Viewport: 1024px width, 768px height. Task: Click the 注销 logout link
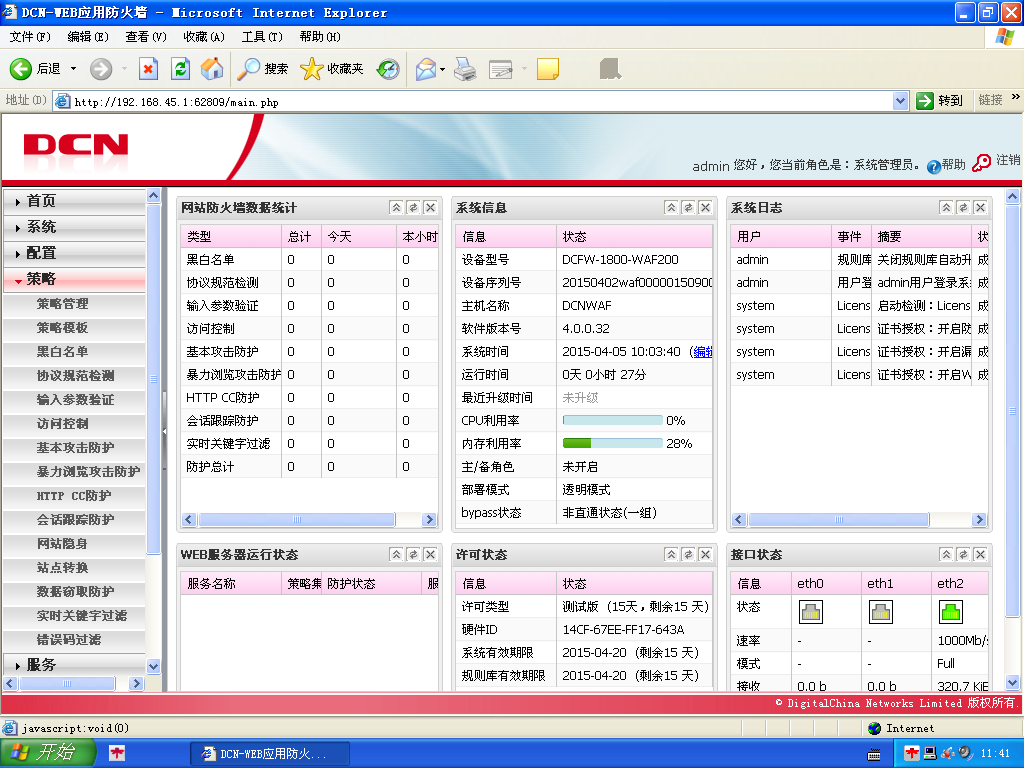(x=1008, y=160)
